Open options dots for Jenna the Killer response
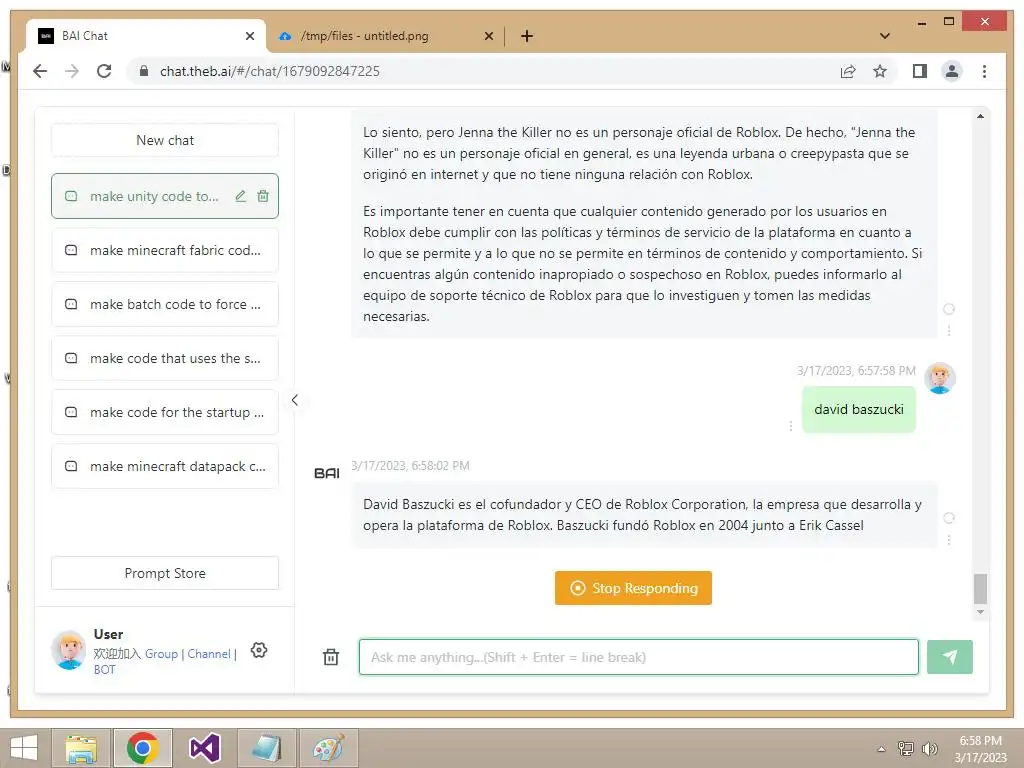Image resolution: width=1024 pixels, height=768 pixels. (949, 331)
